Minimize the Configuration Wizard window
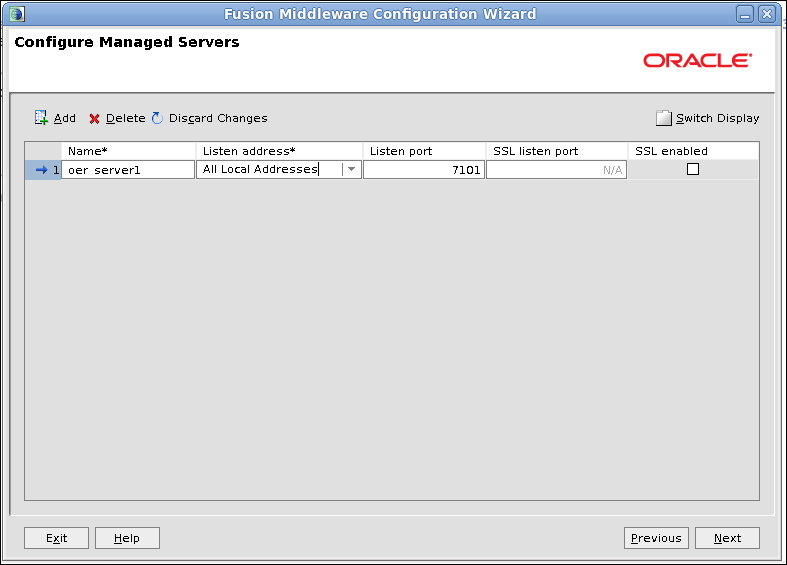The height and width of the screenshot is (565, 787). click(x=745, y=14)
